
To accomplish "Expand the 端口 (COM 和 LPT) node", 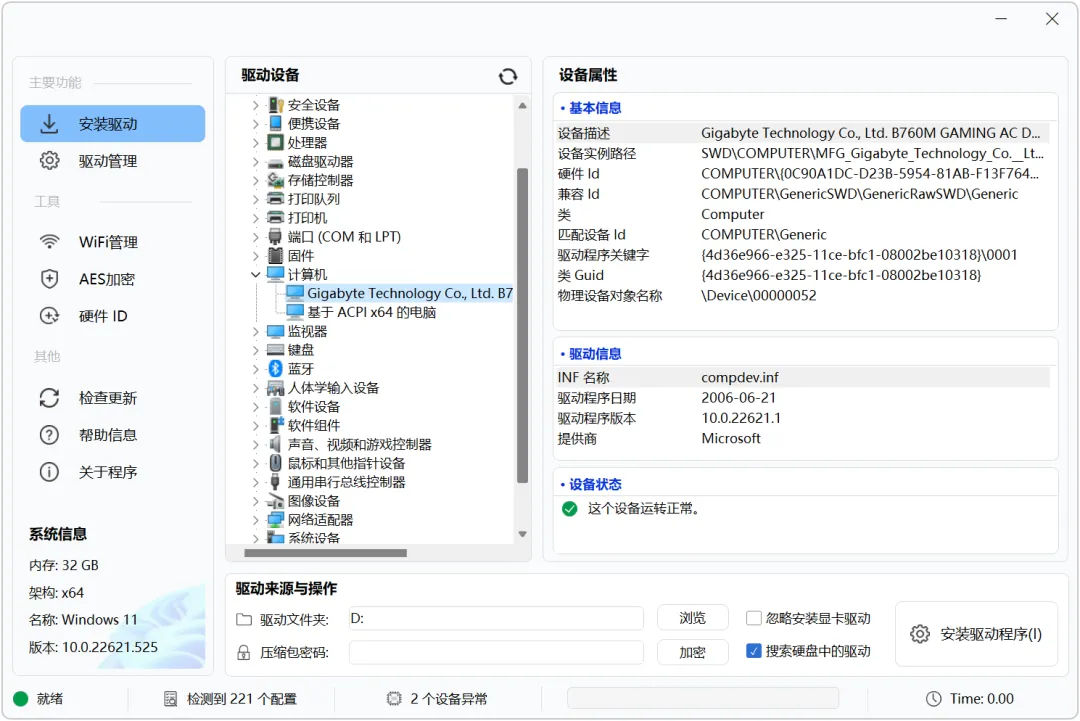I will tap(256, 237).
